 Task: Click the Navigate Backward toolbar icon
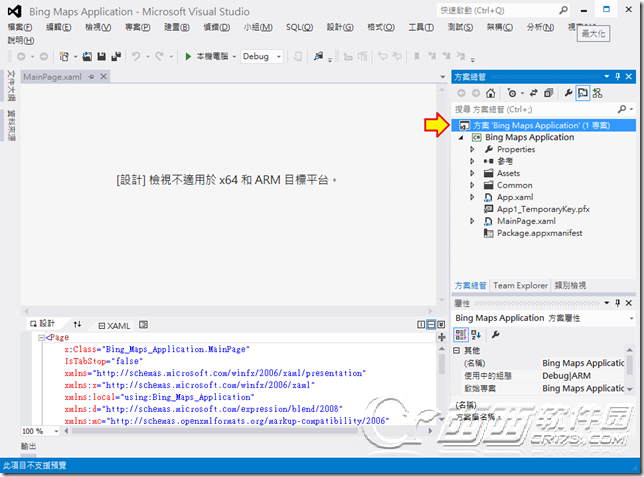[21, 56]
